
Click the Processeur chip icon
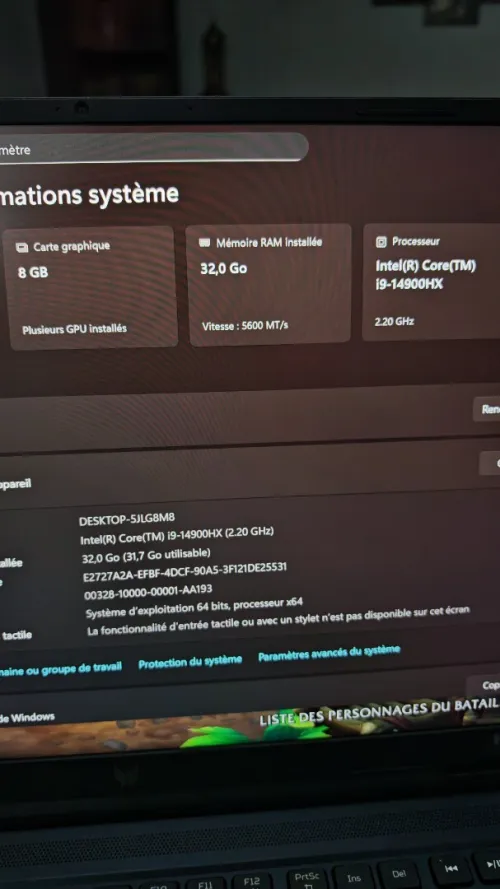click(x=381, y=242)
